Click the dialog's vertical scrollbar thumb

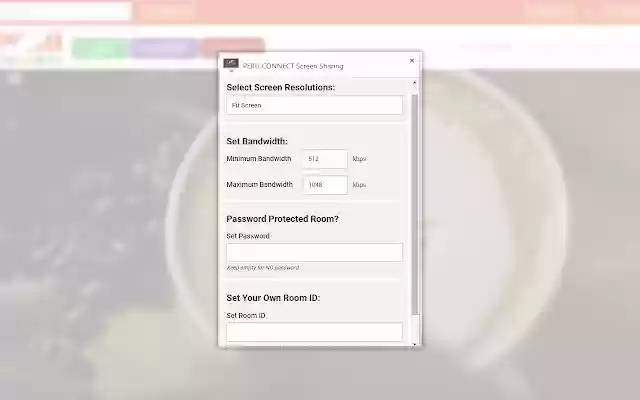pyautogui.click(x=415, y=204)
